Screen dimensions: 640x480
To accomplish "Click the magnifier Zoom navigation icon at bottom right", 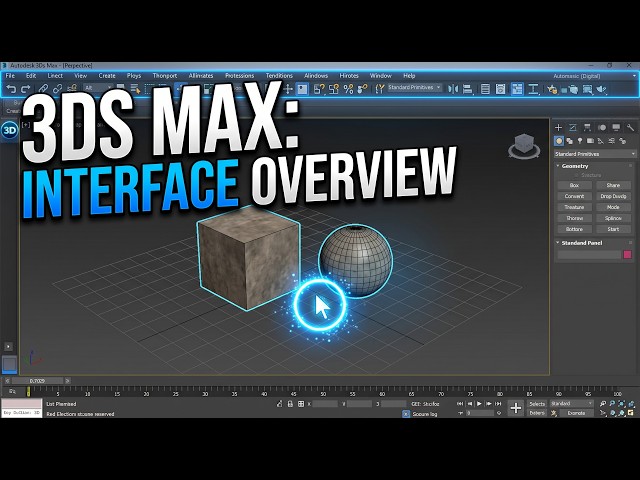I will [x=603, y=404].
